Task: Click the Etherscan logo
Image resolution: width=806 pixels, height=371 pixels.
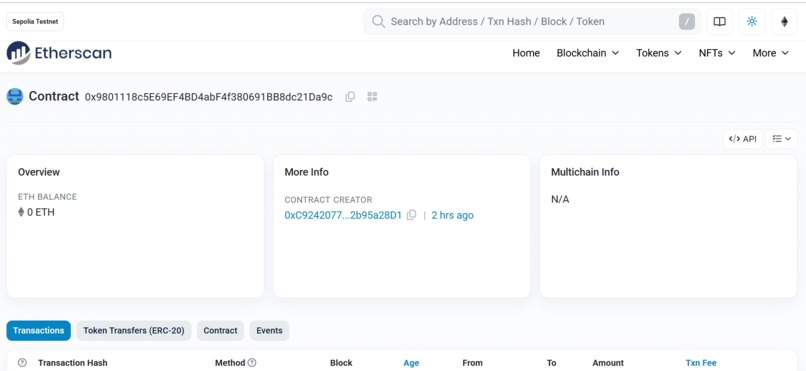Action: tap(59, 53)
